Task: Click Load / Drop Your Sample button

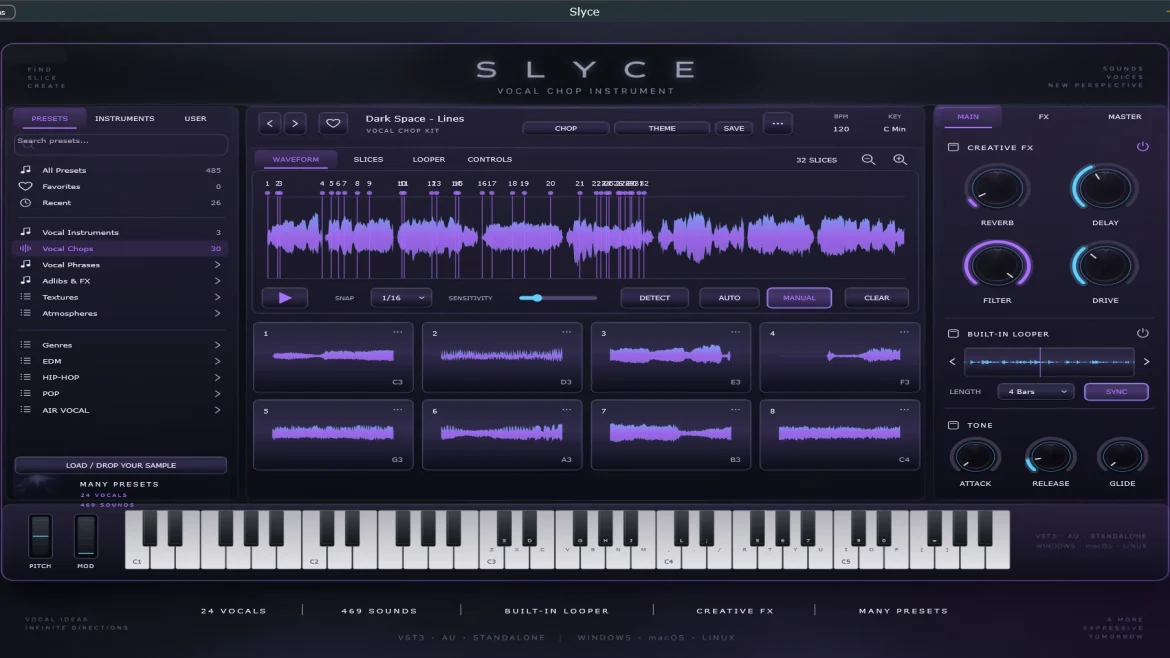Action: click(x=120, y=466)
